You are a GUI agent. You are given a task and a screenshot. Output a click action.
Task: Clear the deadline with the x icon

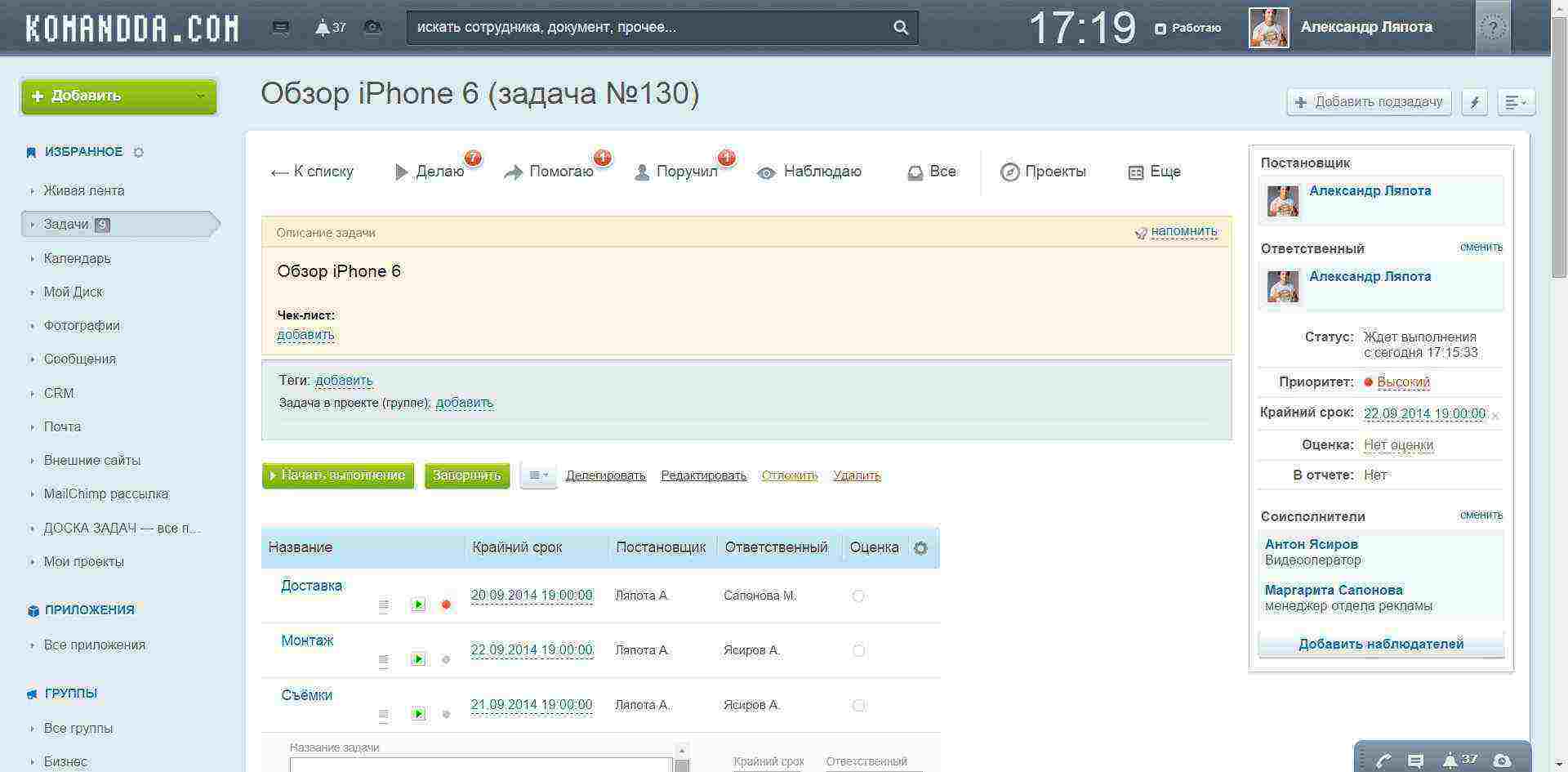pyautogui.click(x=1495, y=417)
